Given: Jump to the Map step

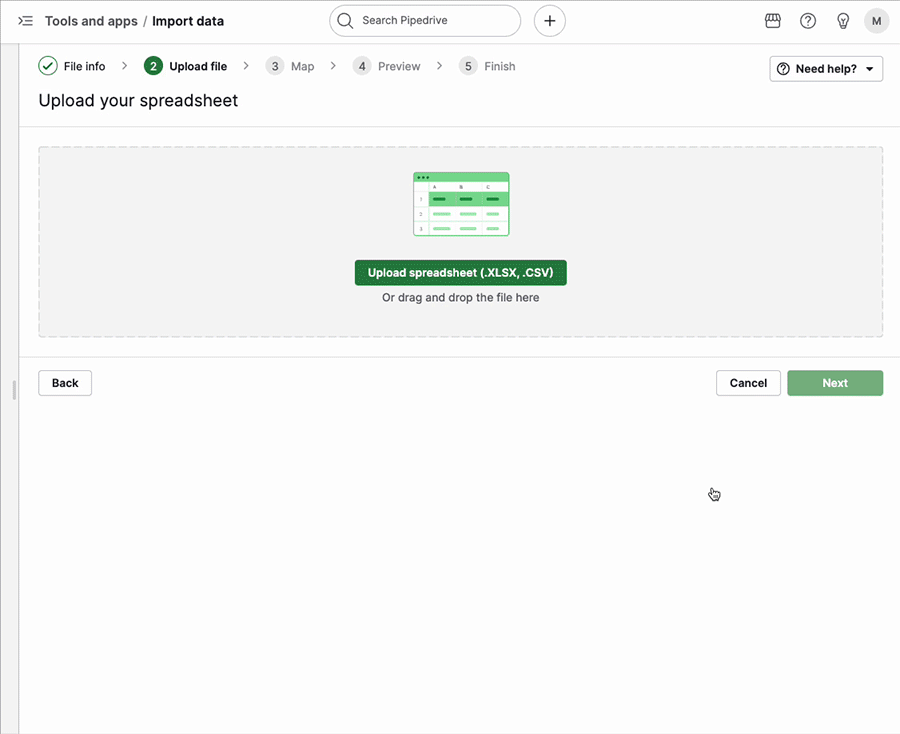Looking at the screenshot, I should [301, 66].
